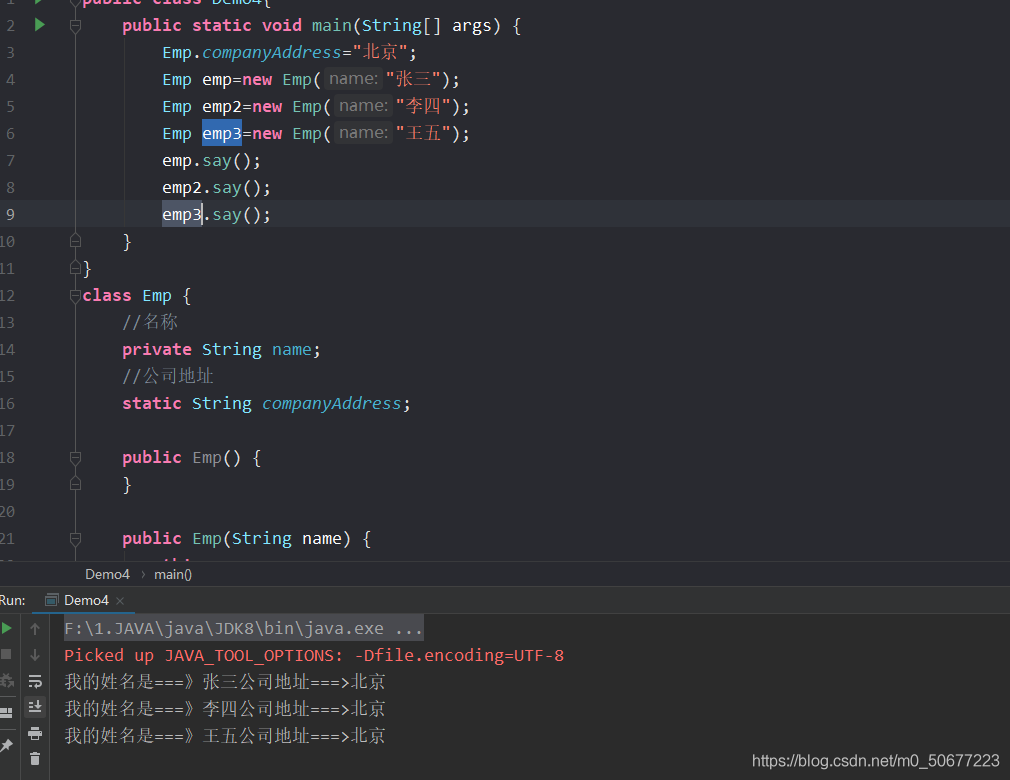The height and width of the screenshot is (780, 1010).
Task: Click the console output line containing 张三
Action: click(x=225, y=682)
